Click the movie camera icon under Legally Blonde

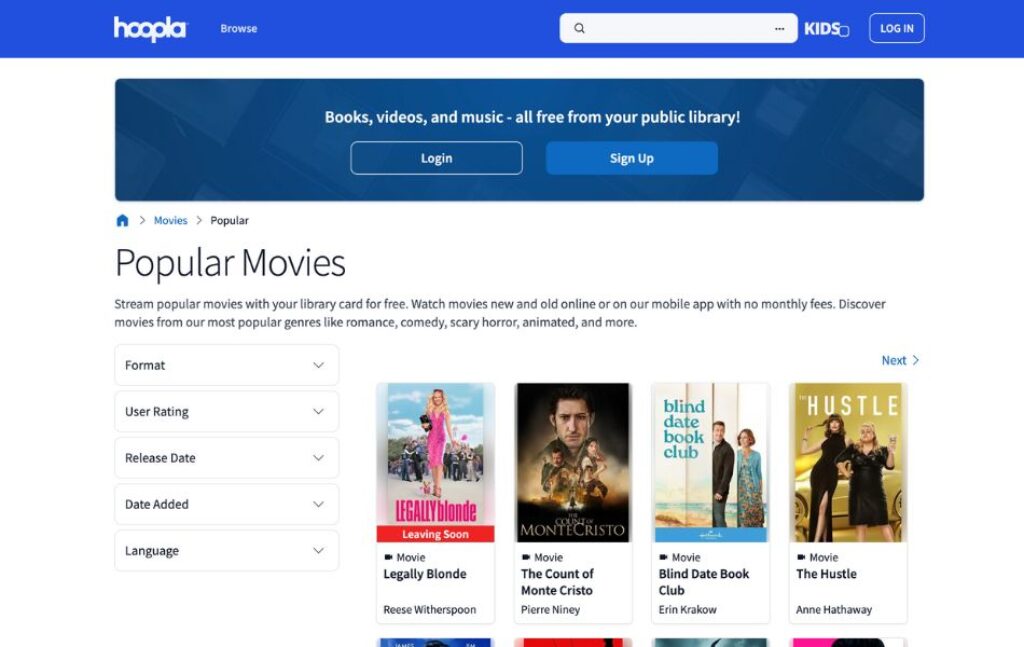tap(388, 558)
